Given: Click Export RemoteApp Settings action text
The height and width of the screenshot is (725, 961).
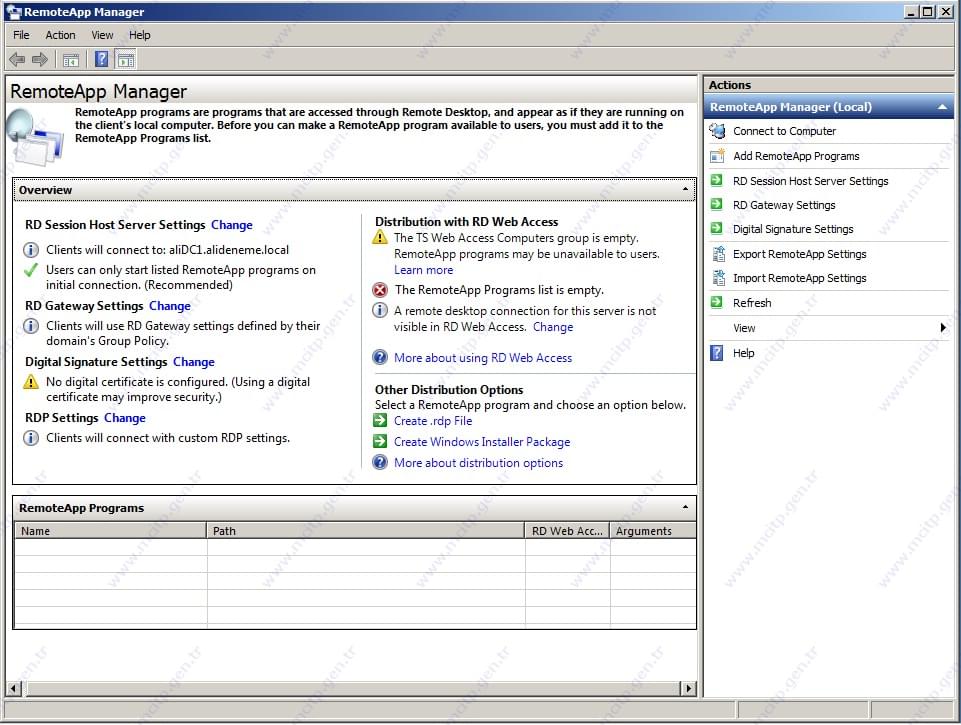Looking at the screenshot, I should (800, 254).
